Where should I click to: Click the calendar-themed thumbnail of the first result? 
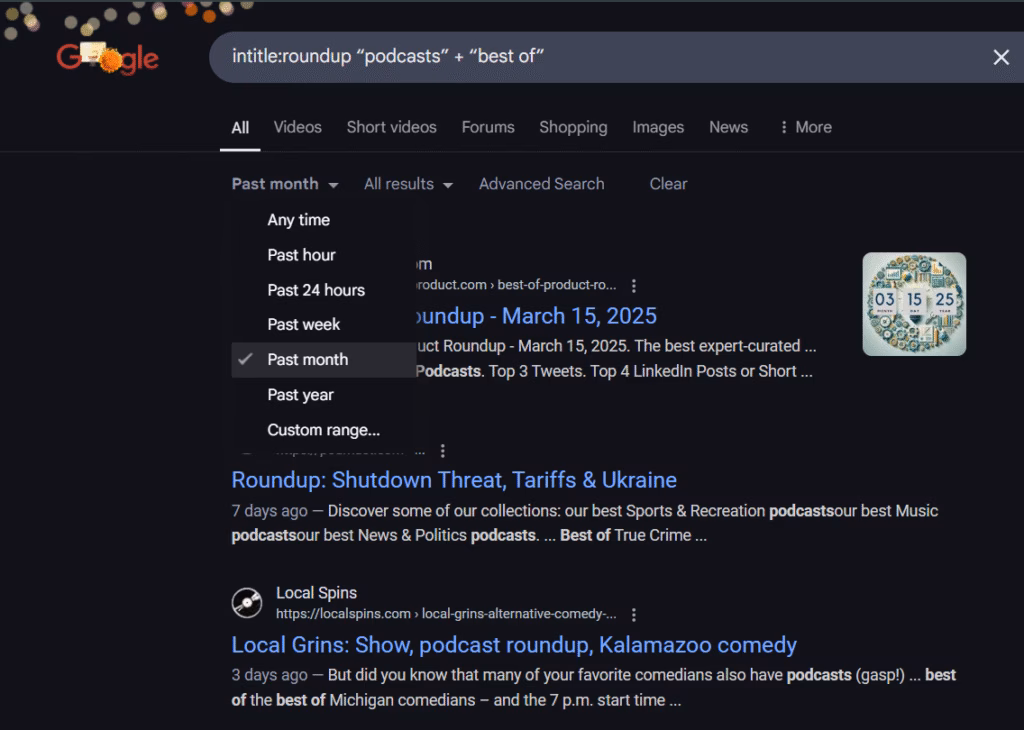(x=913, y=303)
